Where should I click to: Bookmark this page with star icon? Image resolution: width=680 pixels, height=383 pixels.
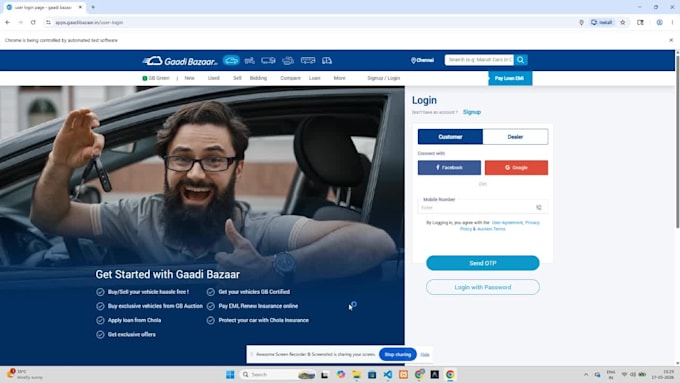623,22
